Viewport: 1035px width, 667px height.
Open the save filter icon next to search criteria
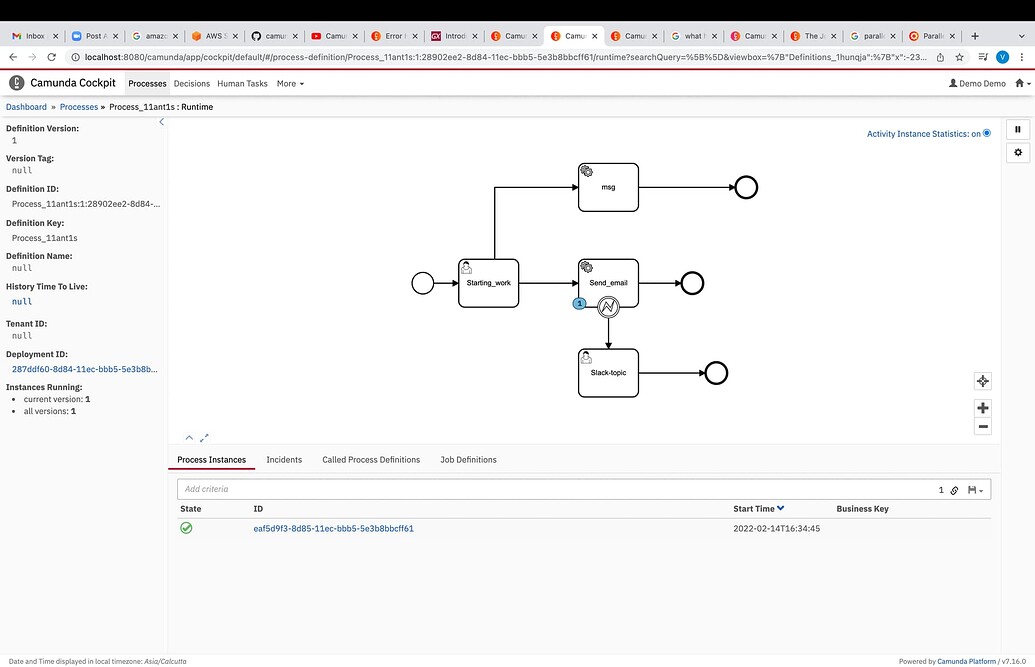click(969, 489)
